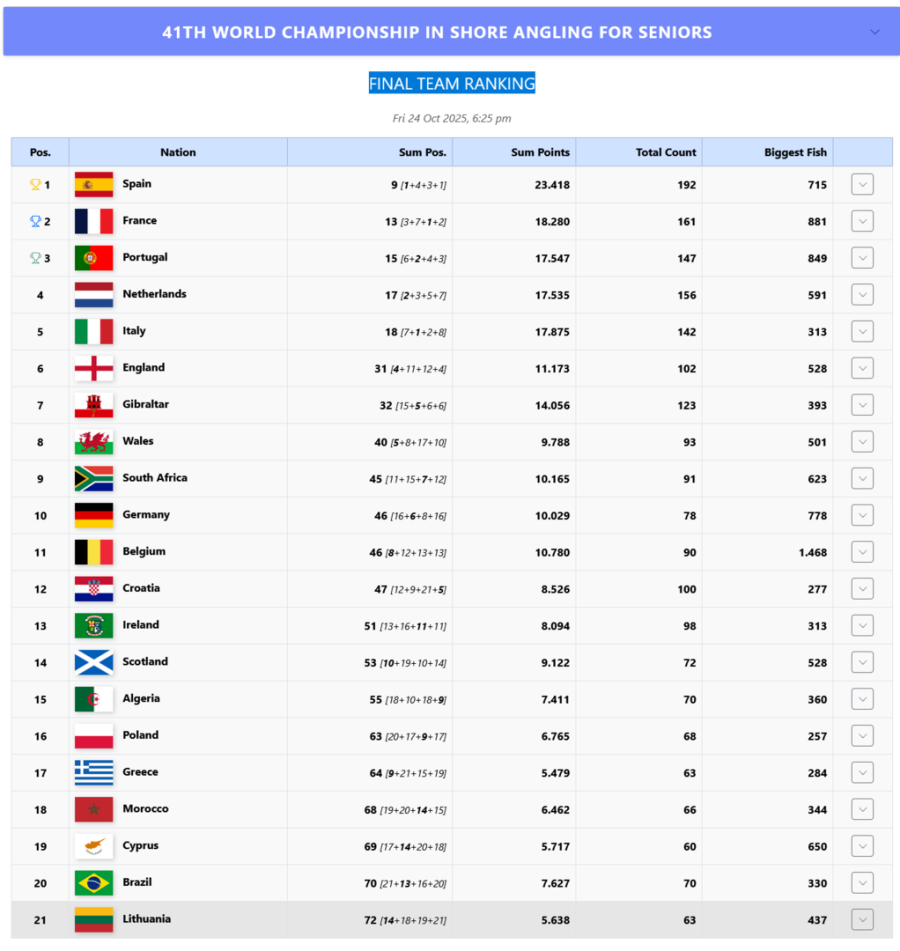Expand Lithuania's row details arrow
Image resolution: width=900 pixels, height=951 pixels.
pos(862,920)
